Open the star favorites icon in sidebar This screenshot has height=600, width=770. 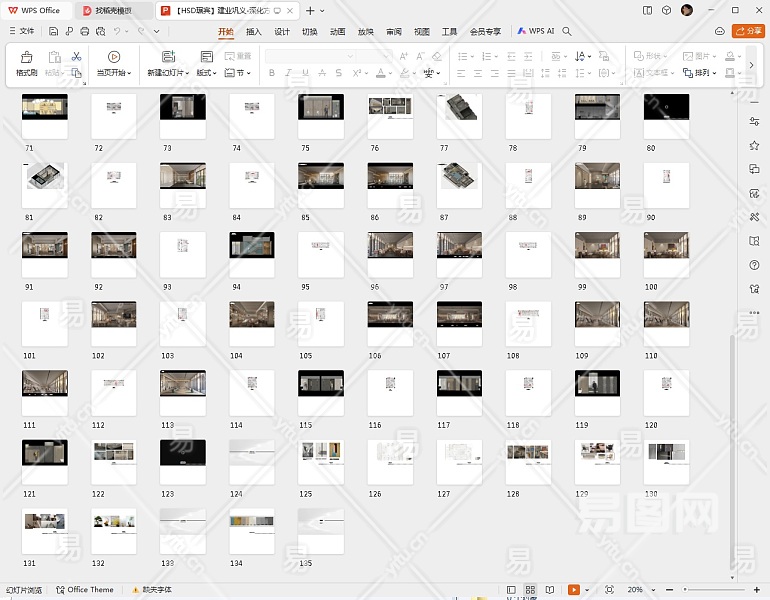(x=754, y=145)
